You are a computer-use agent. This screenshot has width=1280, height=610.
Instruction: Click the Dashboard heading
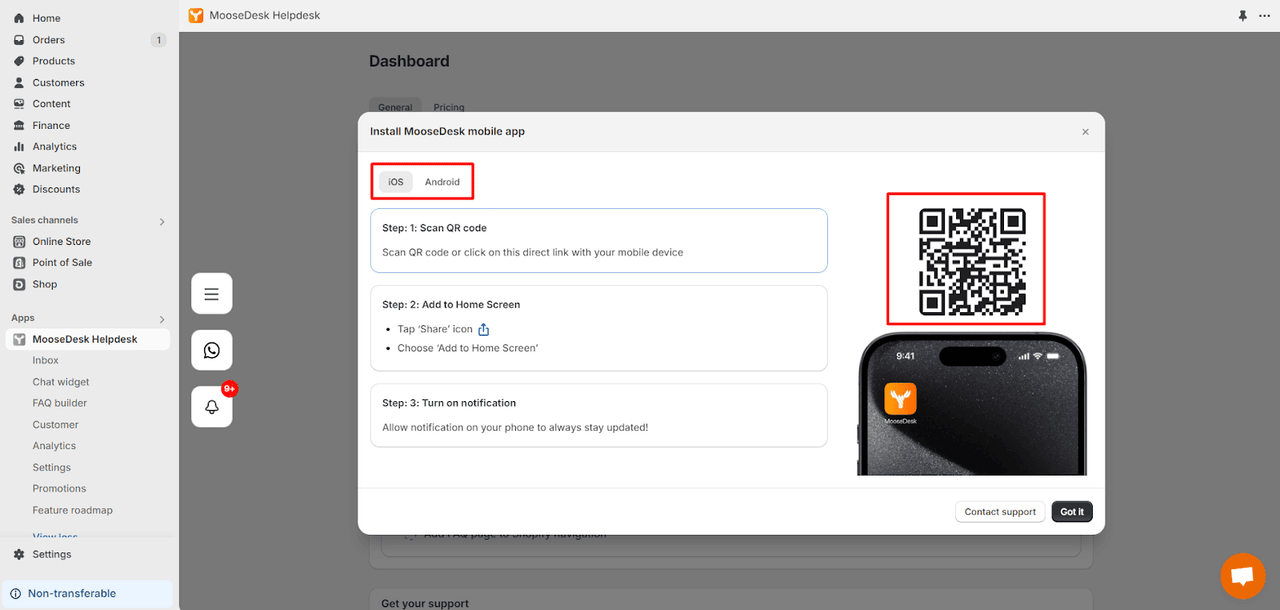[x=409, y=61]
